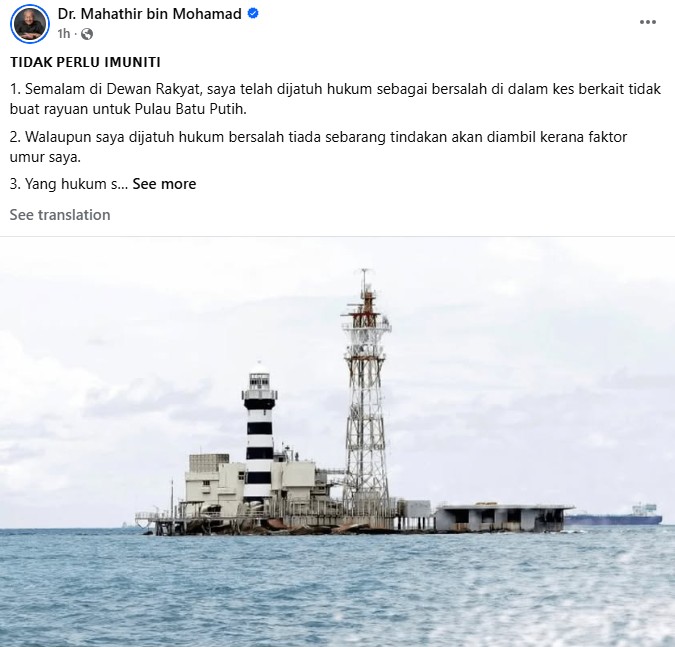Open the three-dot post options menu

pos(647,22)
